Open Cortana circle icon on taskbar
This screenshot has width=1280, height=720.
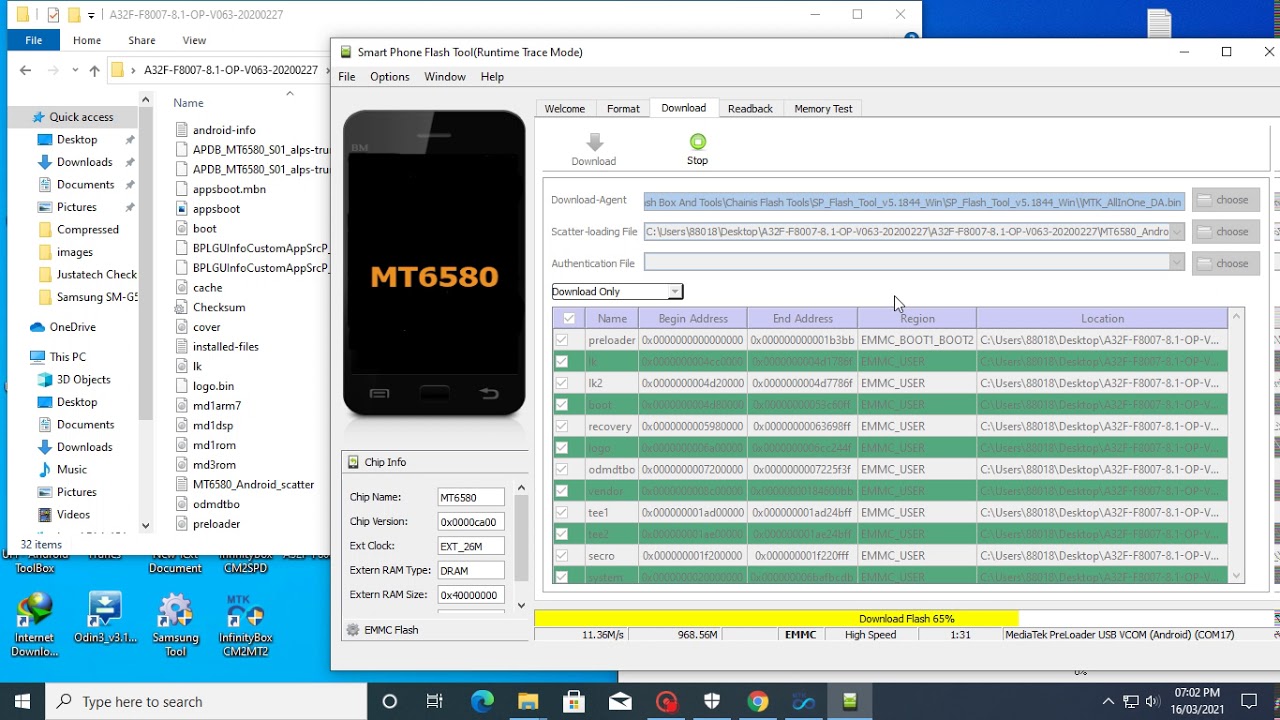390,702
